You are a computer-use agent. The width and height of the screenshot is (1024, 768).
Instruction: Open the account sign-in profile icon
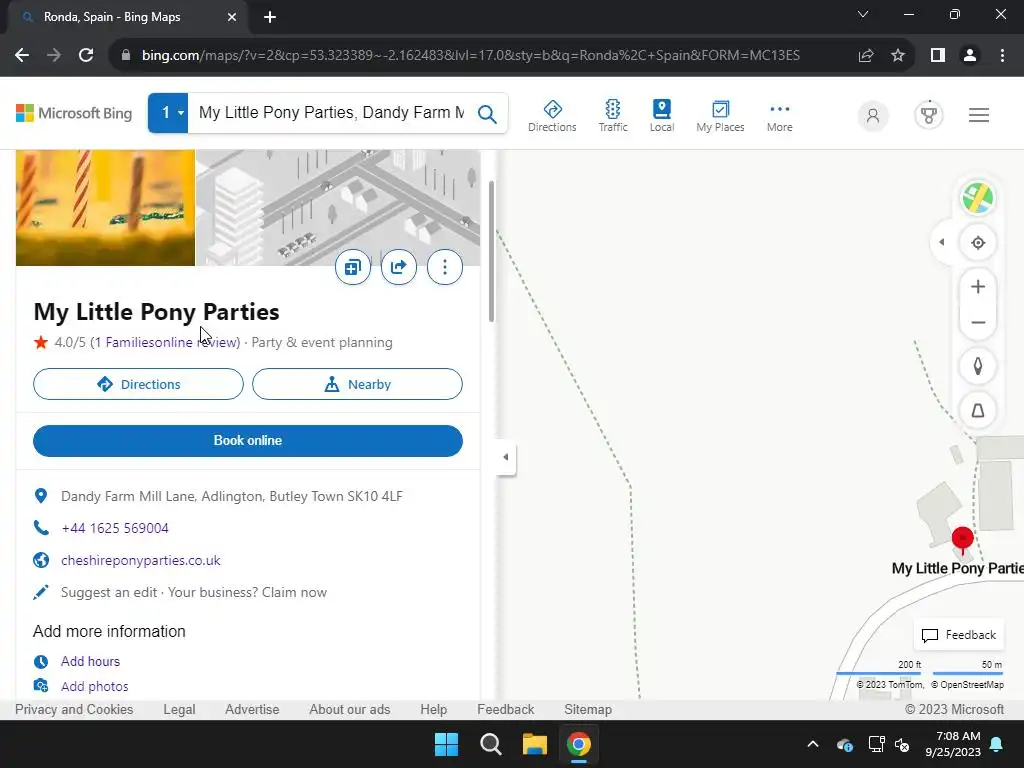point(873,116)
